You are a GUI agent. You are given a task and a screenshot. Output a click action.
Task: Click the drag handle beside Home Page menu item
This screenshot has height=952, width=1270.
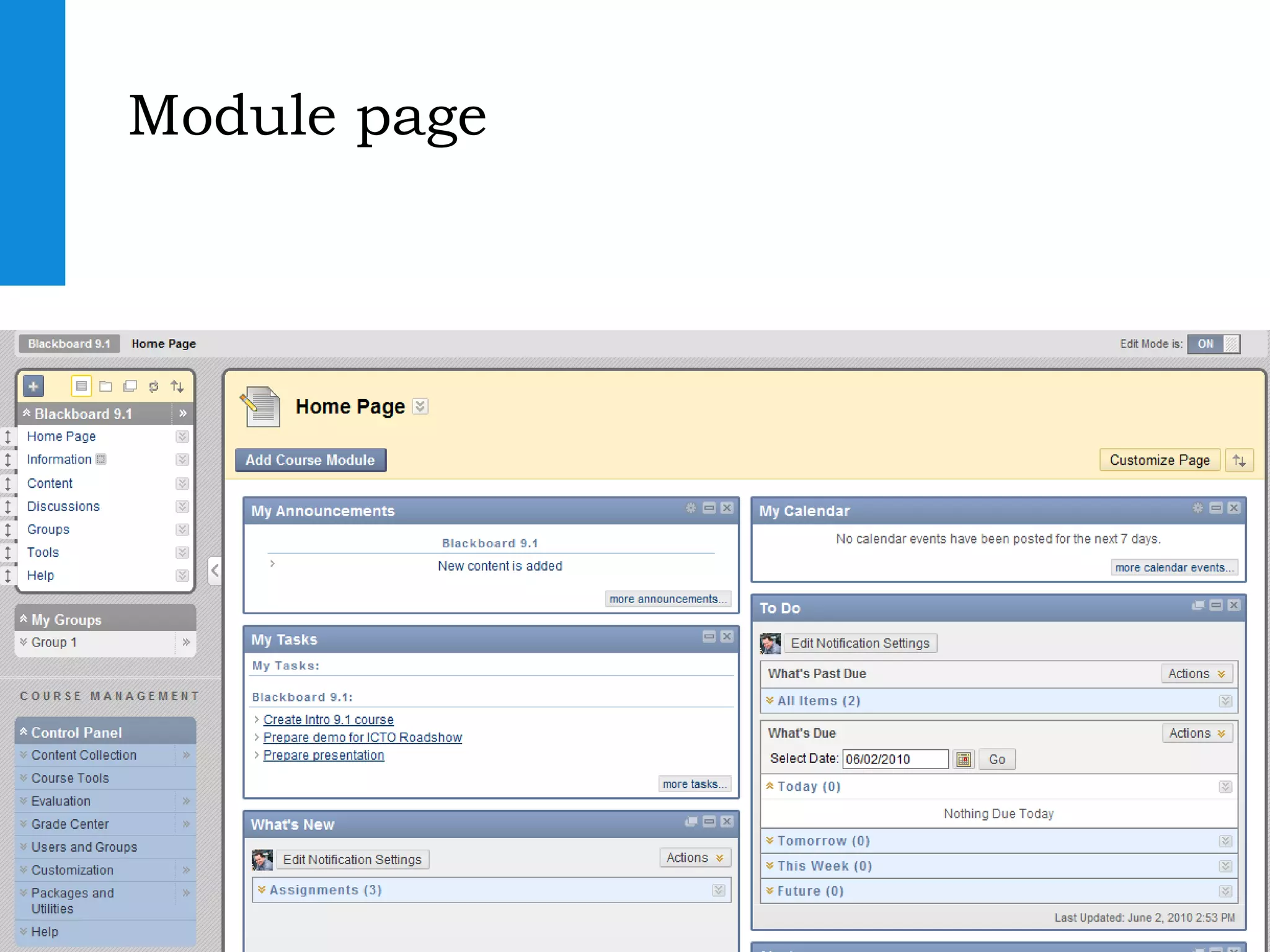[7, 436]
